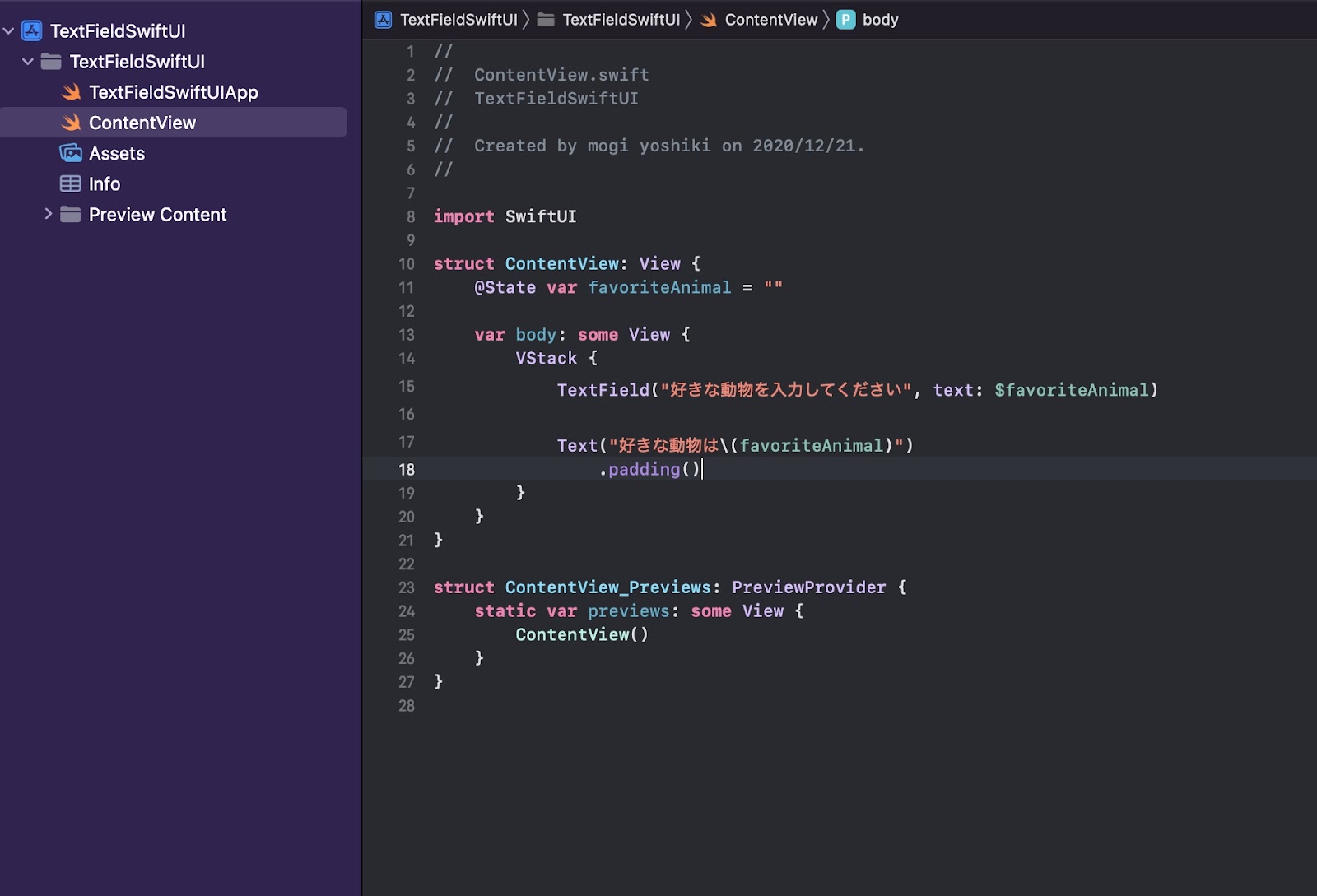Click 'ContentView()' call on line 25

582,634
